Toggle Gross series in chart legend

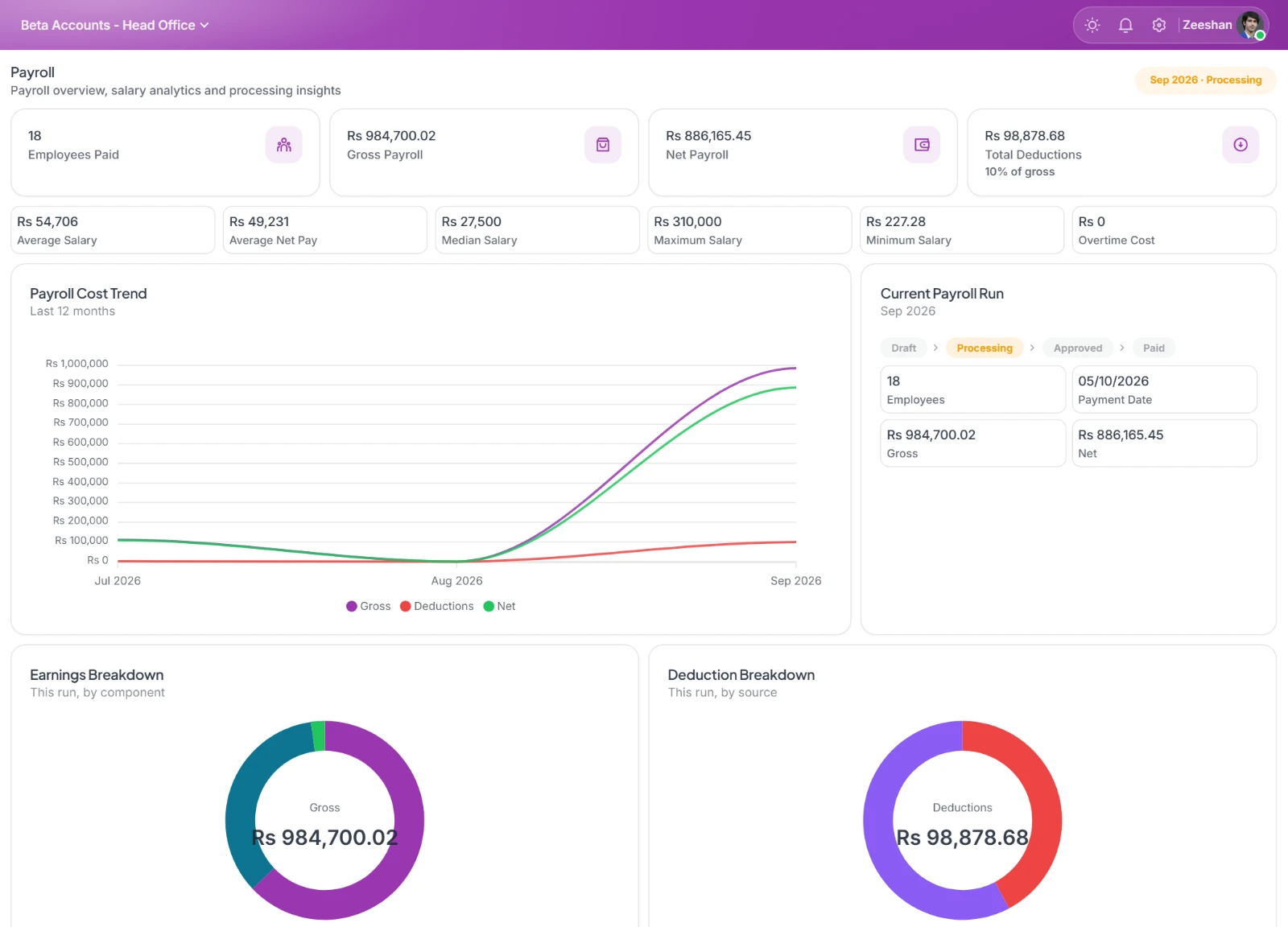(368, 606)
